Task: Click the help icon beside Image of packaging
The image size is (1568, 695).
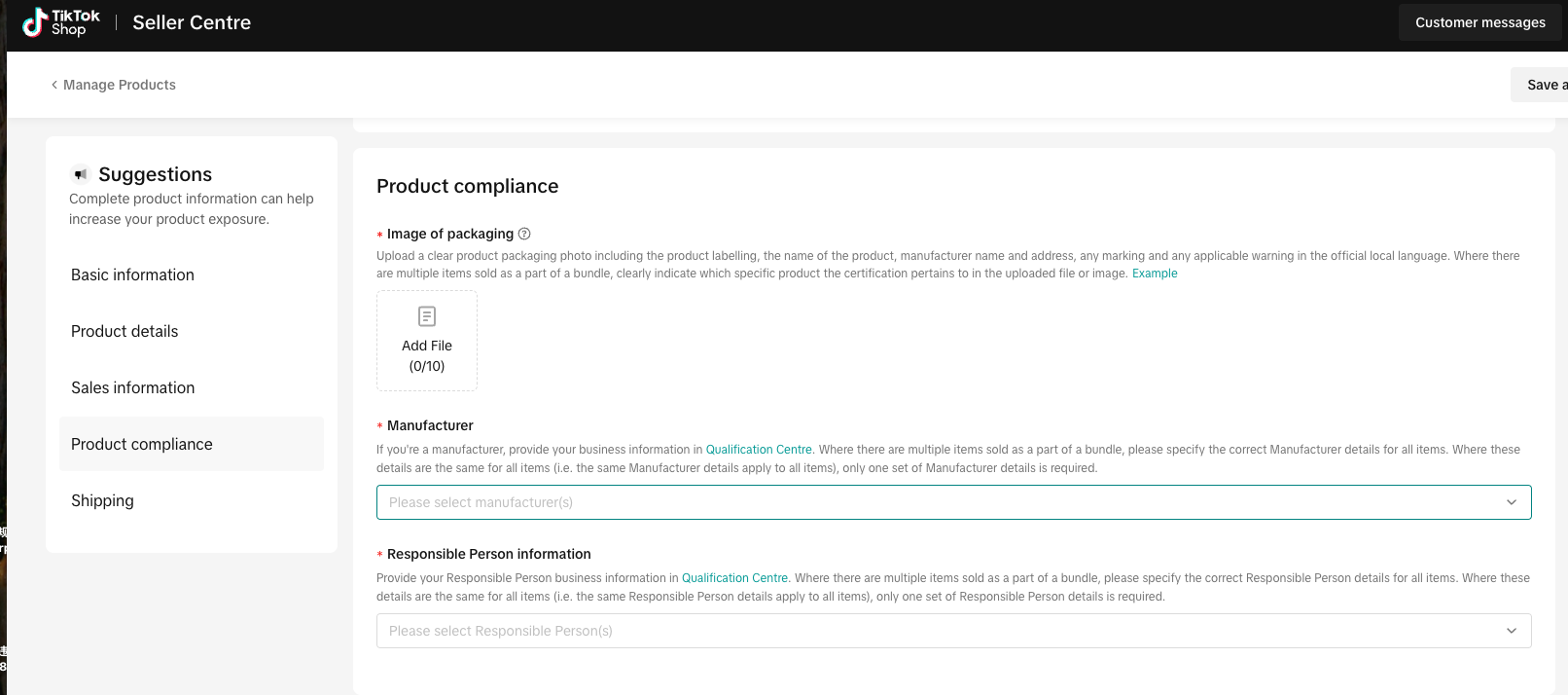Action: pos(524,234)
